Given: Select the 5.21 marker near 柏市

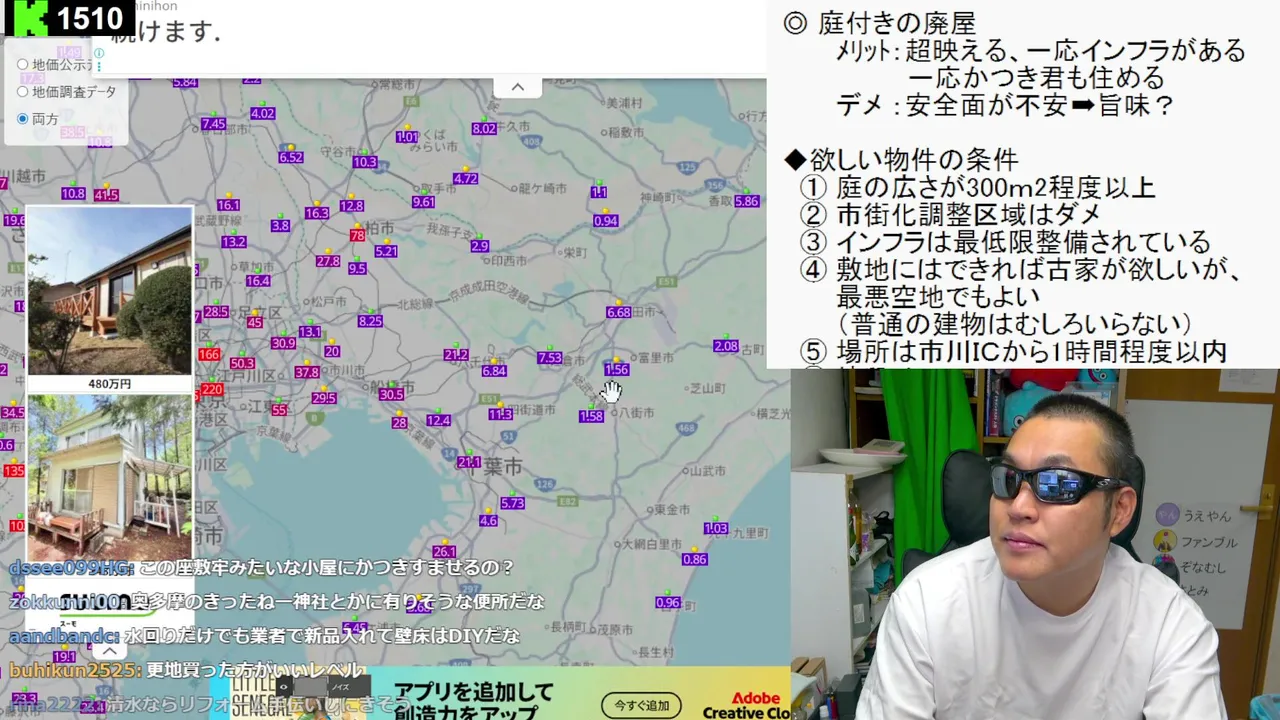Looking at the screenshot, I should click(386, 252).
